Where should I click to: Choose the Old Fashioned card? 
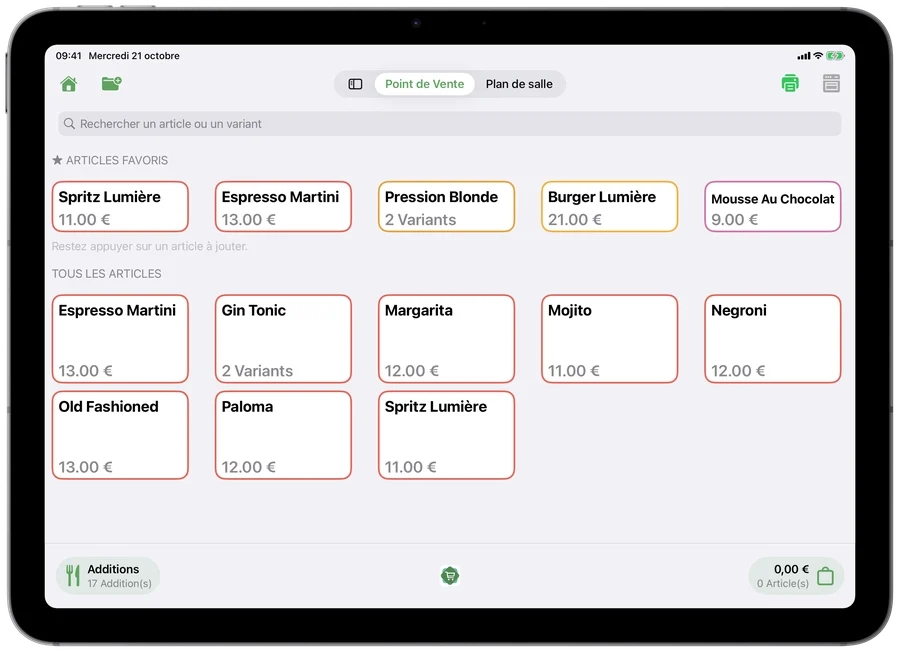pos(120,435)
